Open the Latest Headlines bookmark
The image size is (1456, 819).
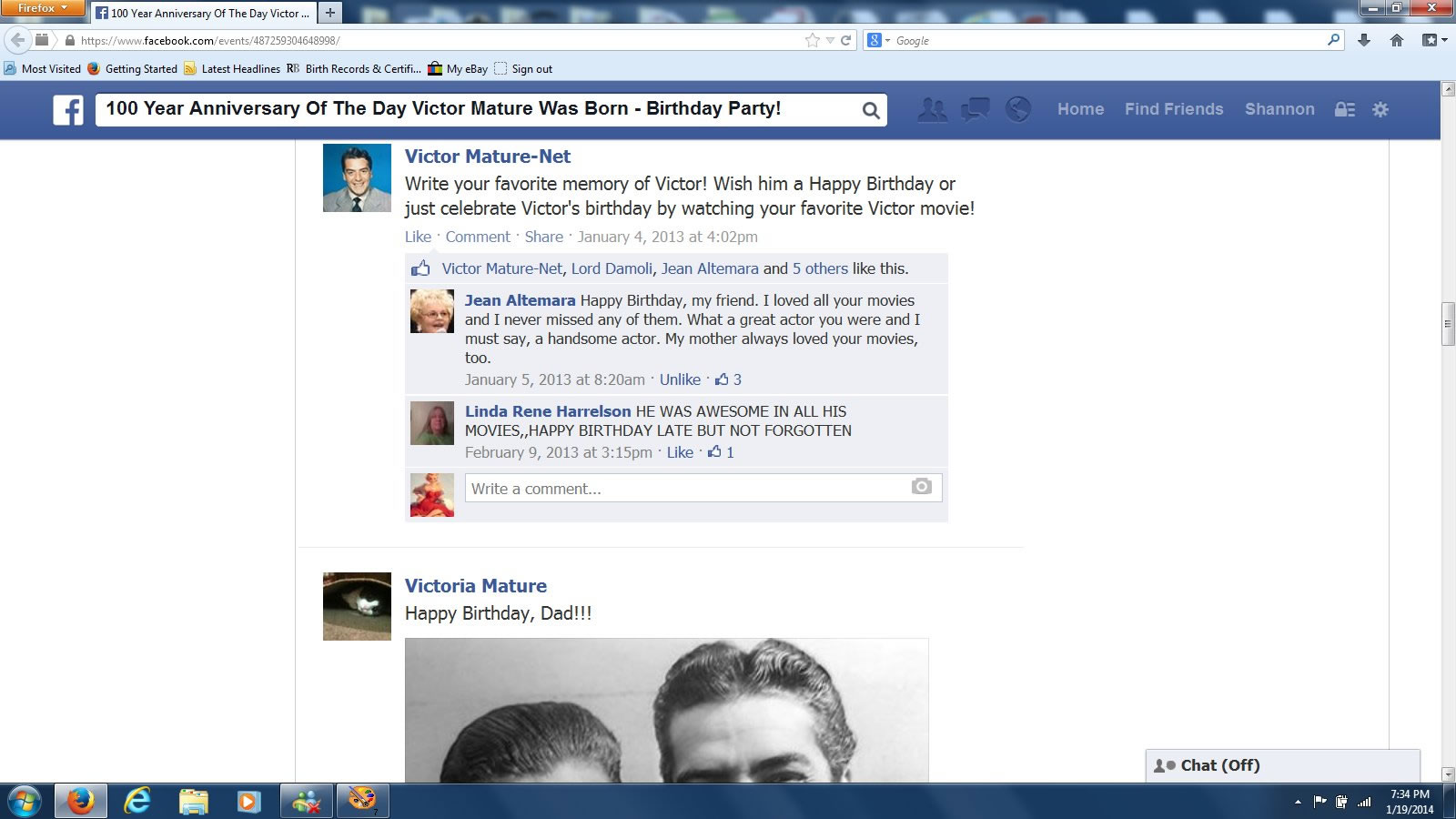pos(232,68)
